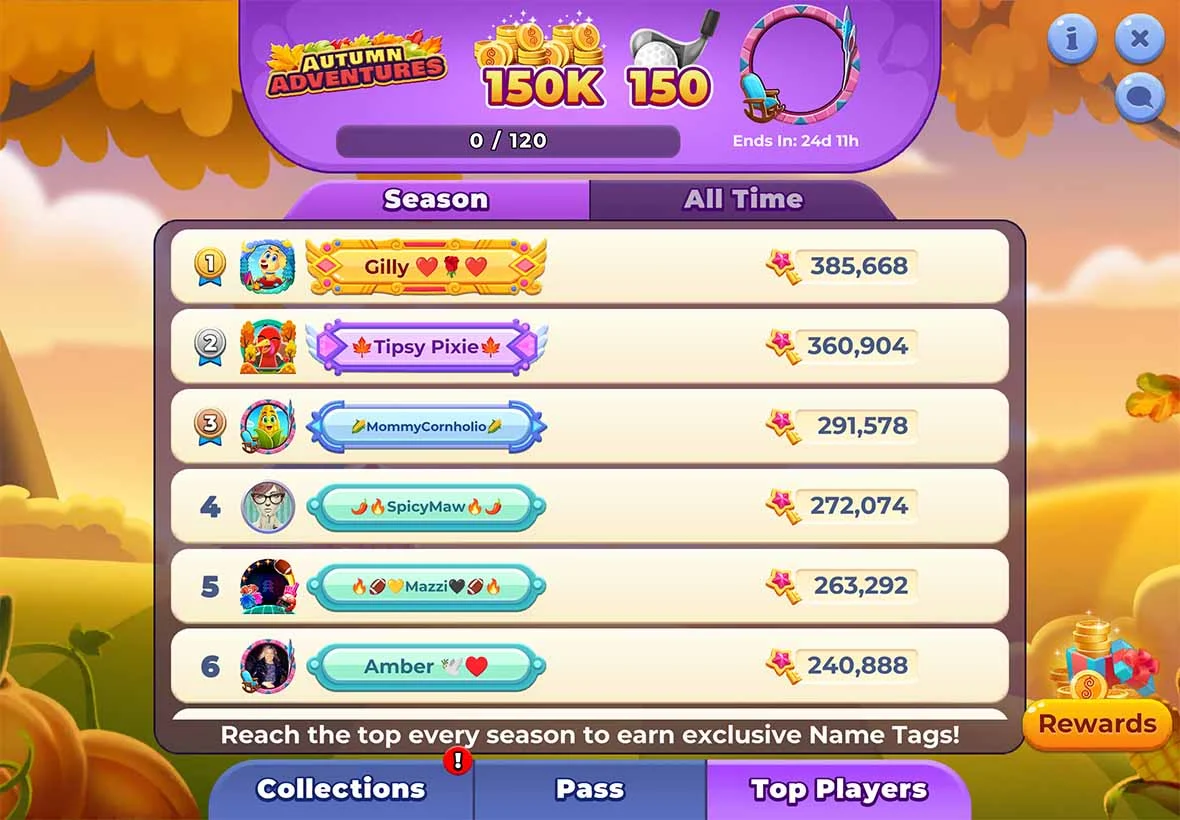Open the Pass tab
The height and width of the screenshot is (820, 1180).
590,789
